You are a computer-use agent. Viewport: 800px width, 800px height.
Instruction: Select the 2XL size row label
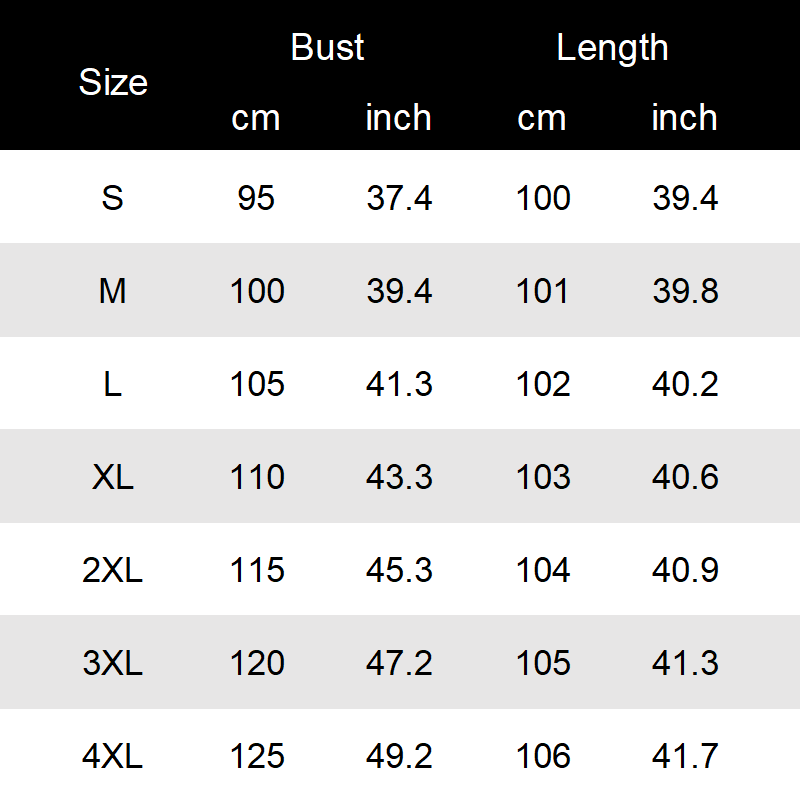click(113, 570)
